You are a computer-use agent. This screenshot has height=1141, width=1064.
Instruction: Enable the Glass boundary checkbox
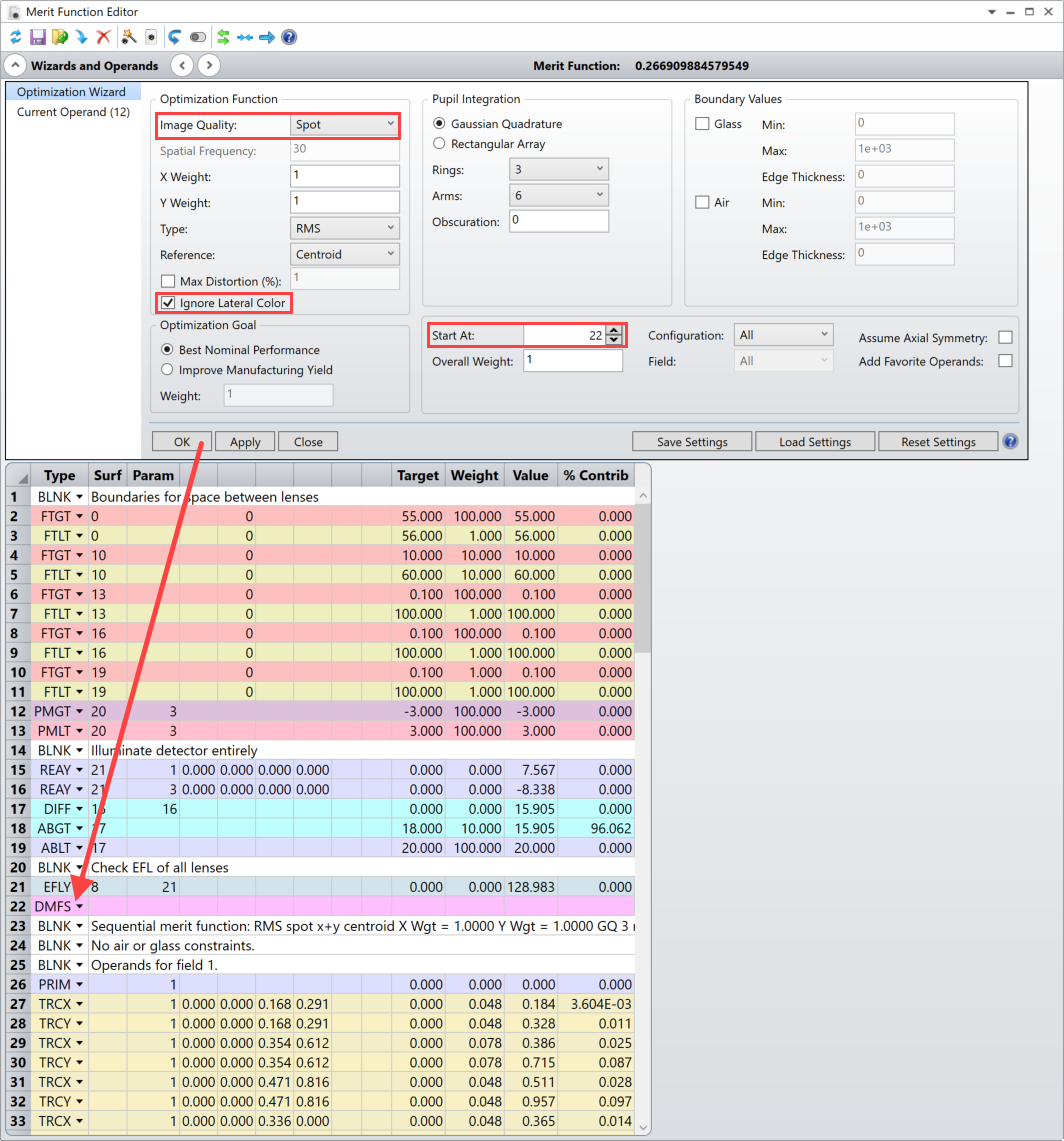point(702,124)
